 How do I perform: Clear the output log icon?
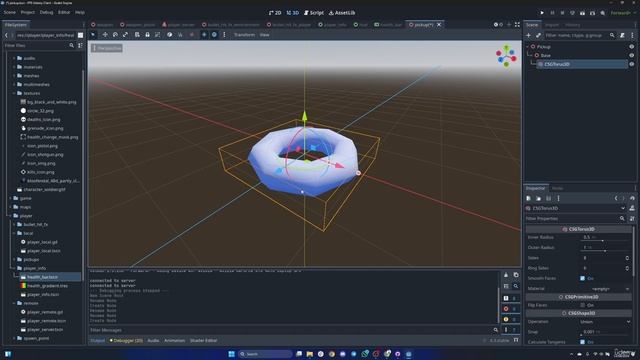[506, 275]
